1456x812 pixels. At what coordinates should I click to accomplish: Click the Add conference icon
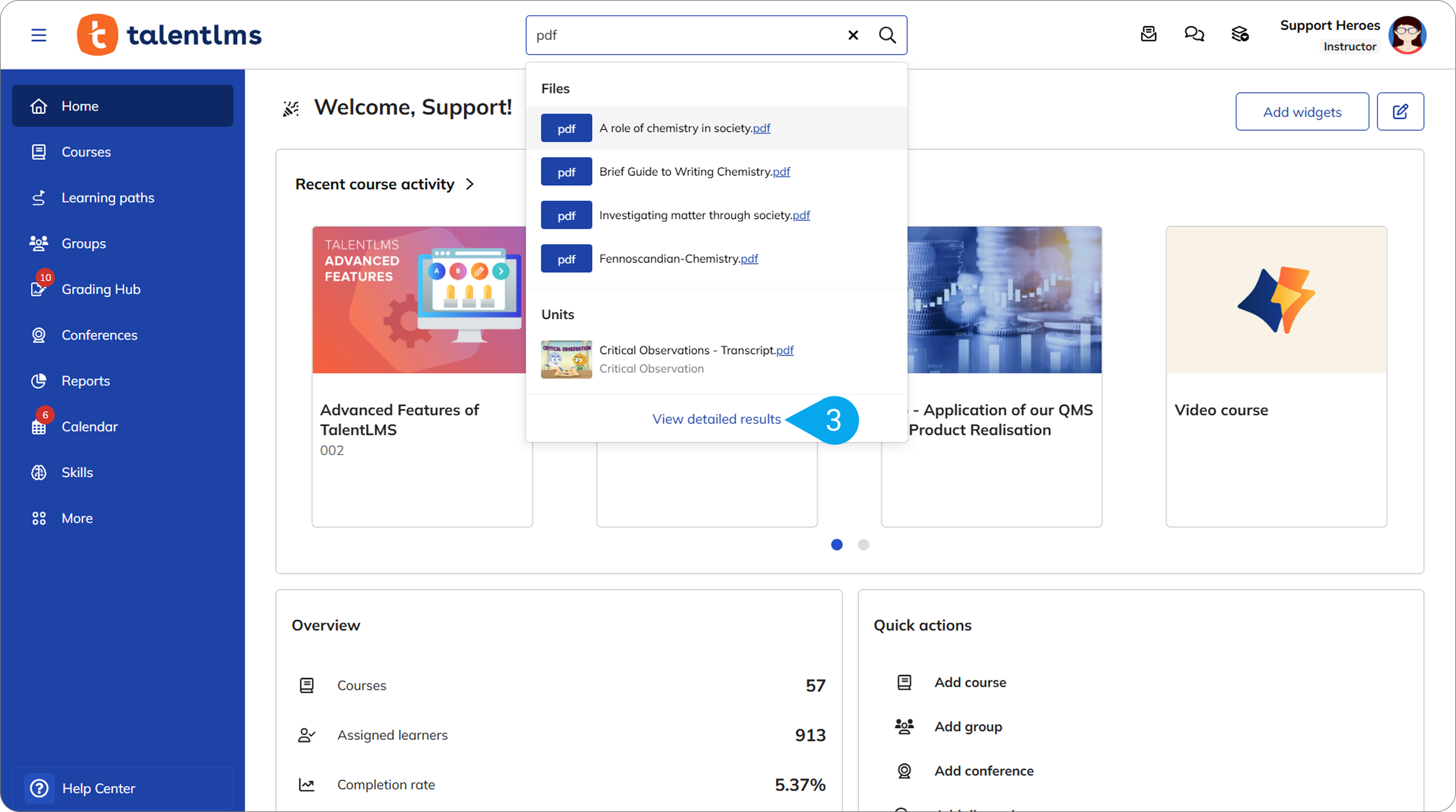click(904, 771)
